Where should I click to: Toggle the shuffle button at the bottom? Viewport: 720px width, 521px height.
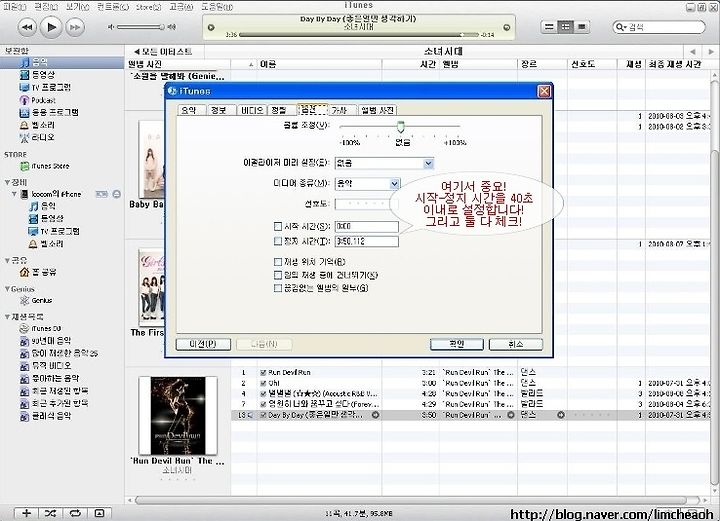click(50, 513)
